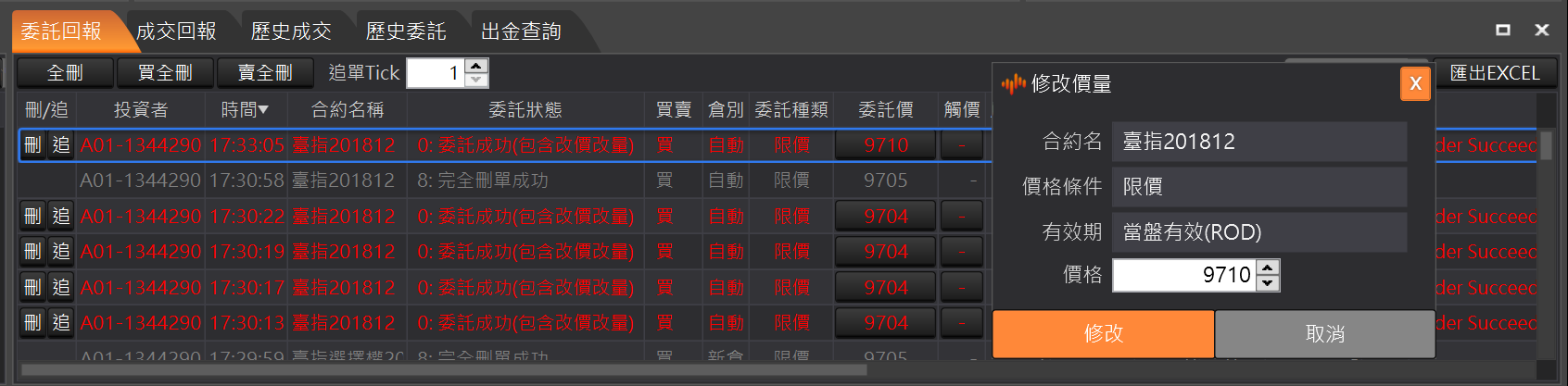Switch to 成交回報 tab
This screenshot has width=1568, height=386.
[176, 31]
